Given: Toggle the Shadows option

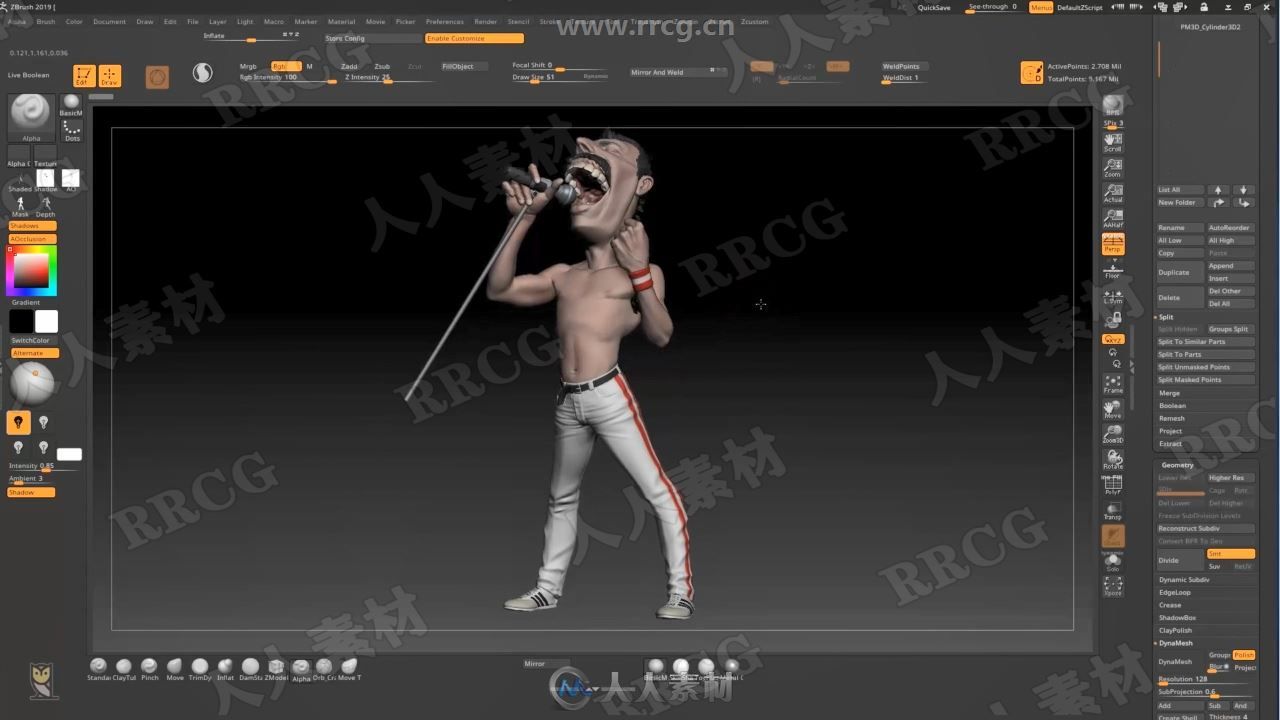Looking at the screenshot, I should coord(32,226).
